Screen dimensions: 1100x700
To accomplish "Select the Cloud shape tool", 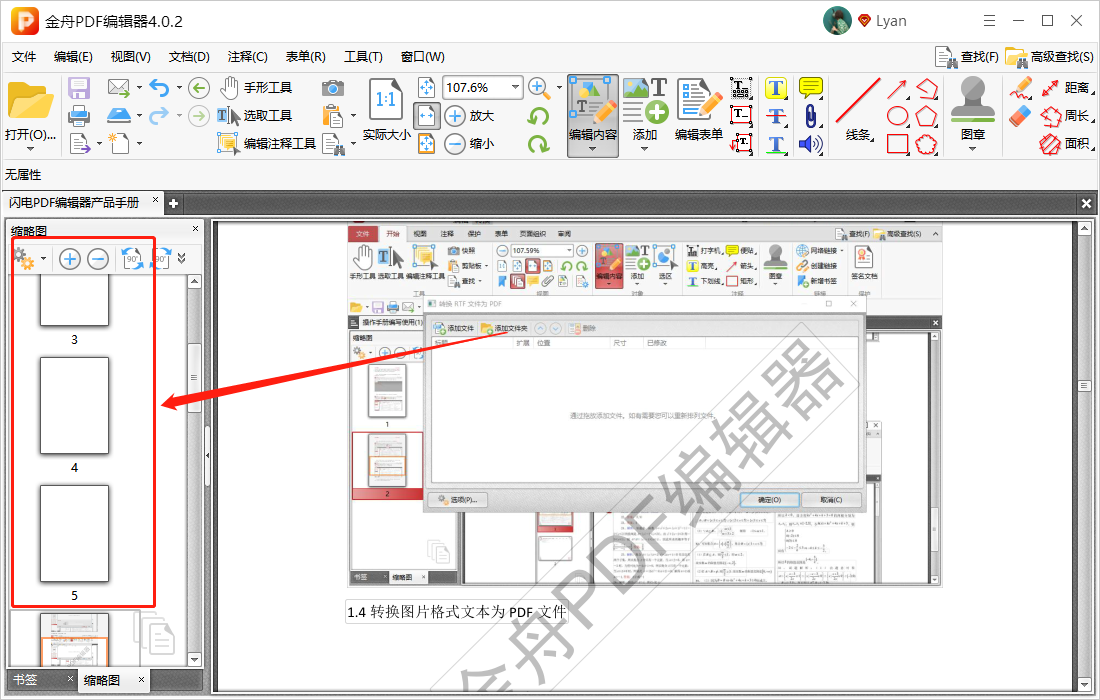I will point(926,144).
